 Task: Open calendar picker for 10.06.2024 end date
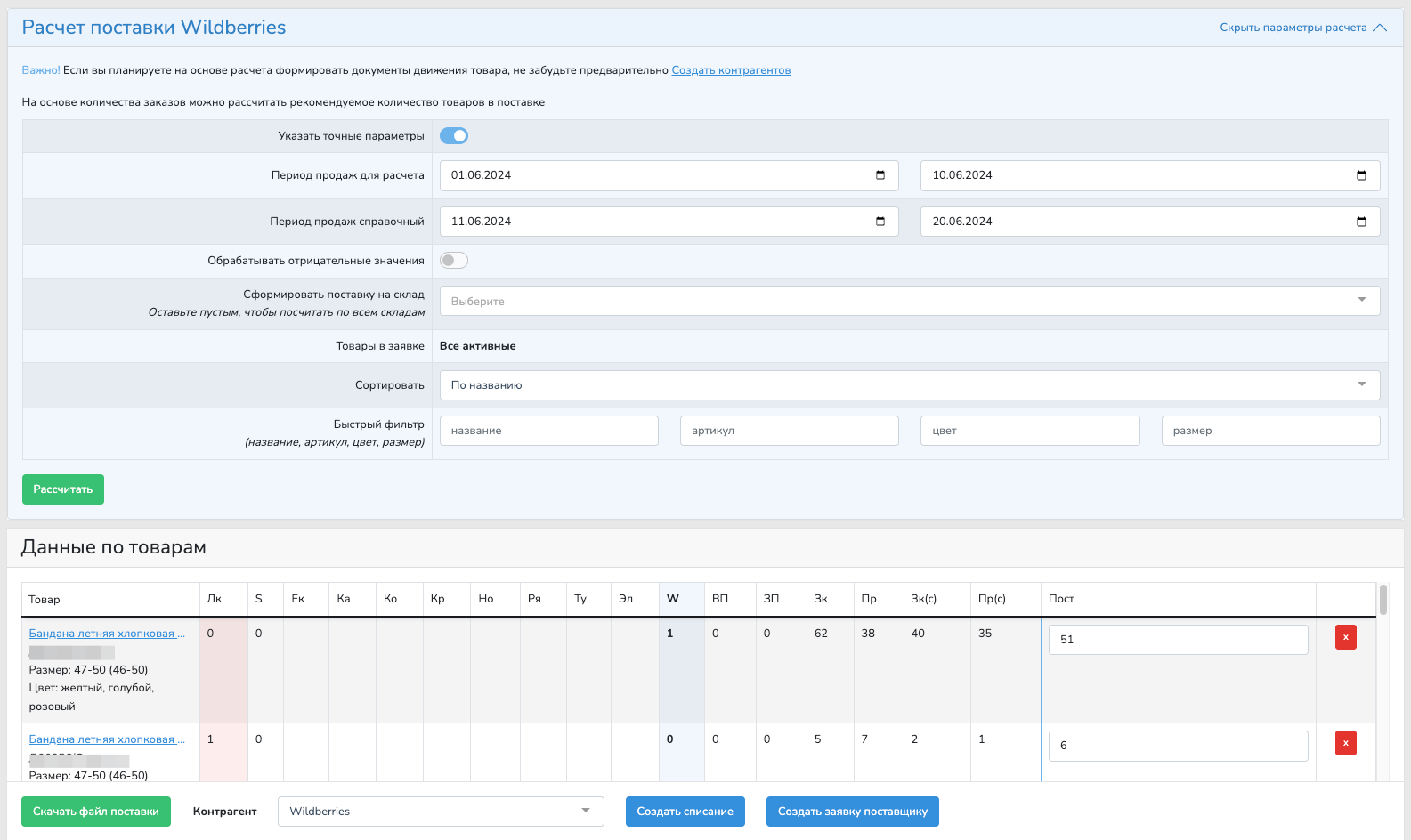click(1361, 175)
